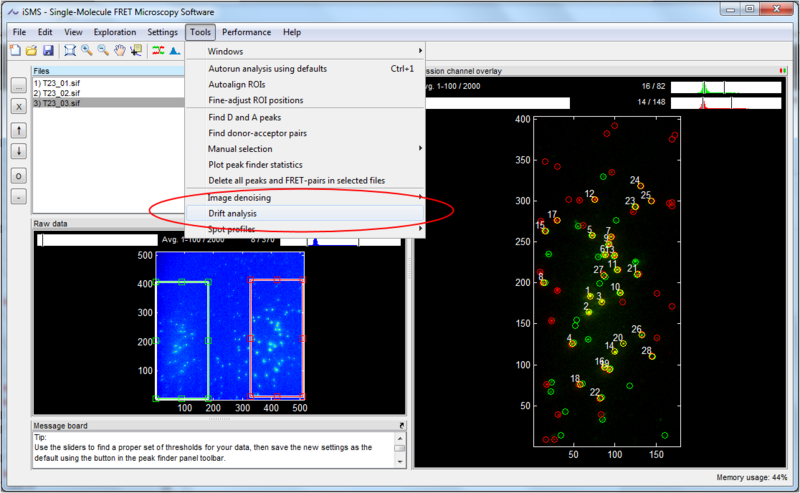This screenshot has width=800, height=493.
Task: Click the green channel contrast histogram slider
Action: coord(724,87)
